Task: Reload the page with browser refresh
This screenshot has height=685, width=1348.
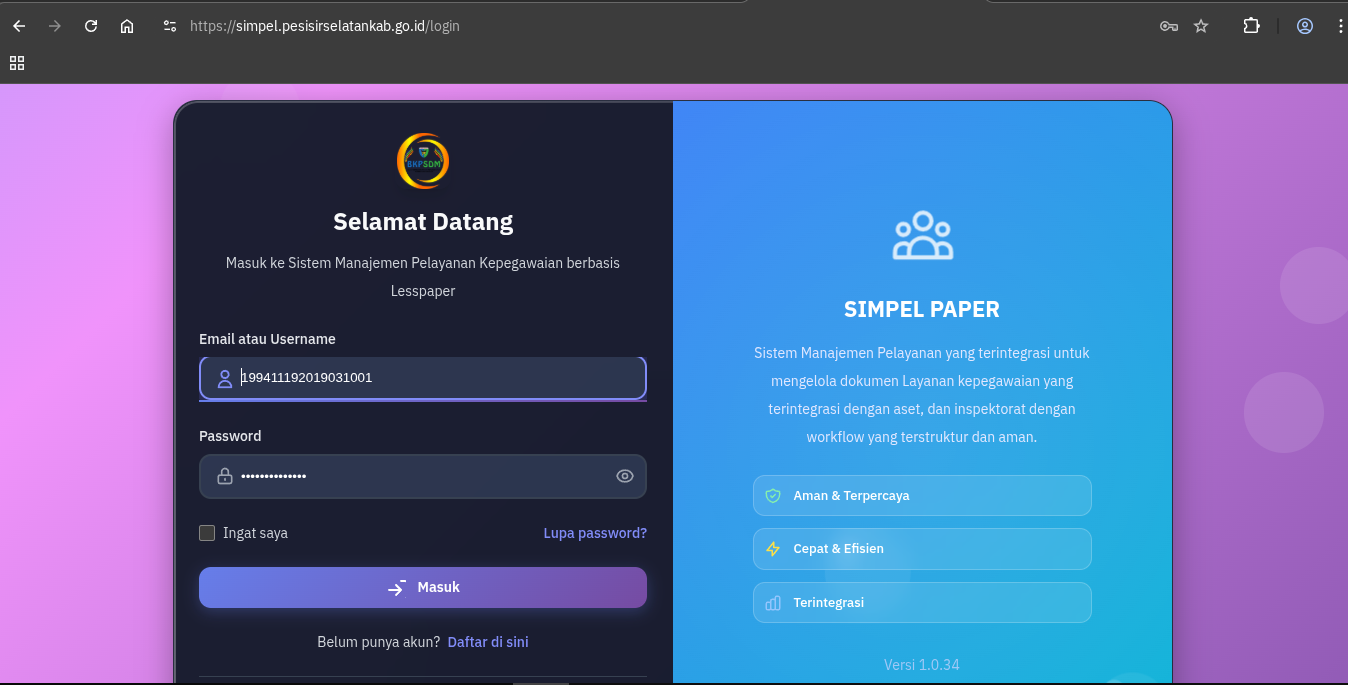Action: click(x=91, y=26)
